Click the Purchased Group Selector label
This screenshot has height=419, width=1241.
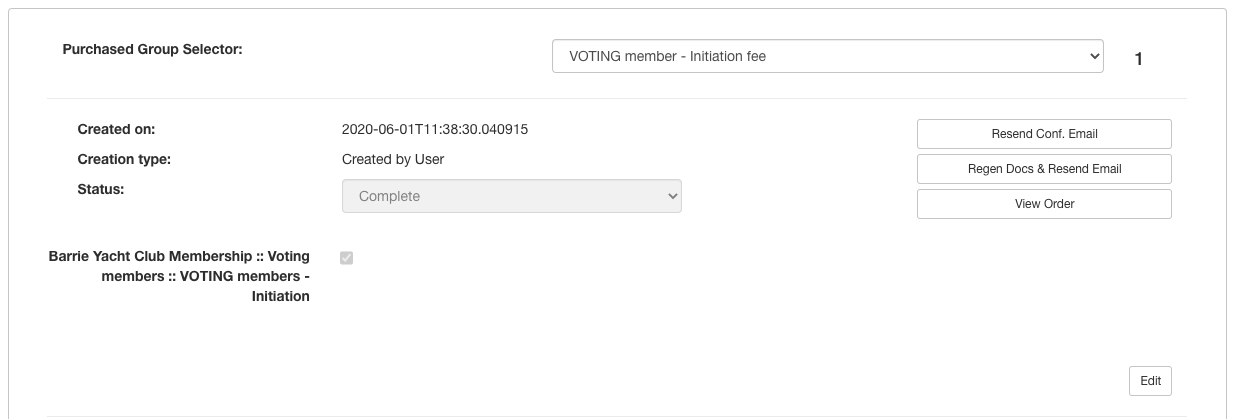153,49
